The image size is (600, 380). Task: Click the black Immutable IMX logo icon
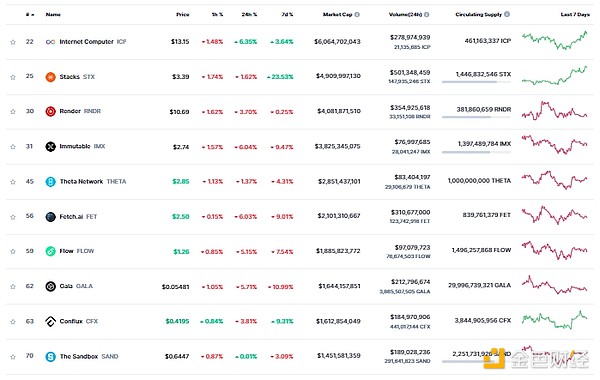click(x=51, y=147)
